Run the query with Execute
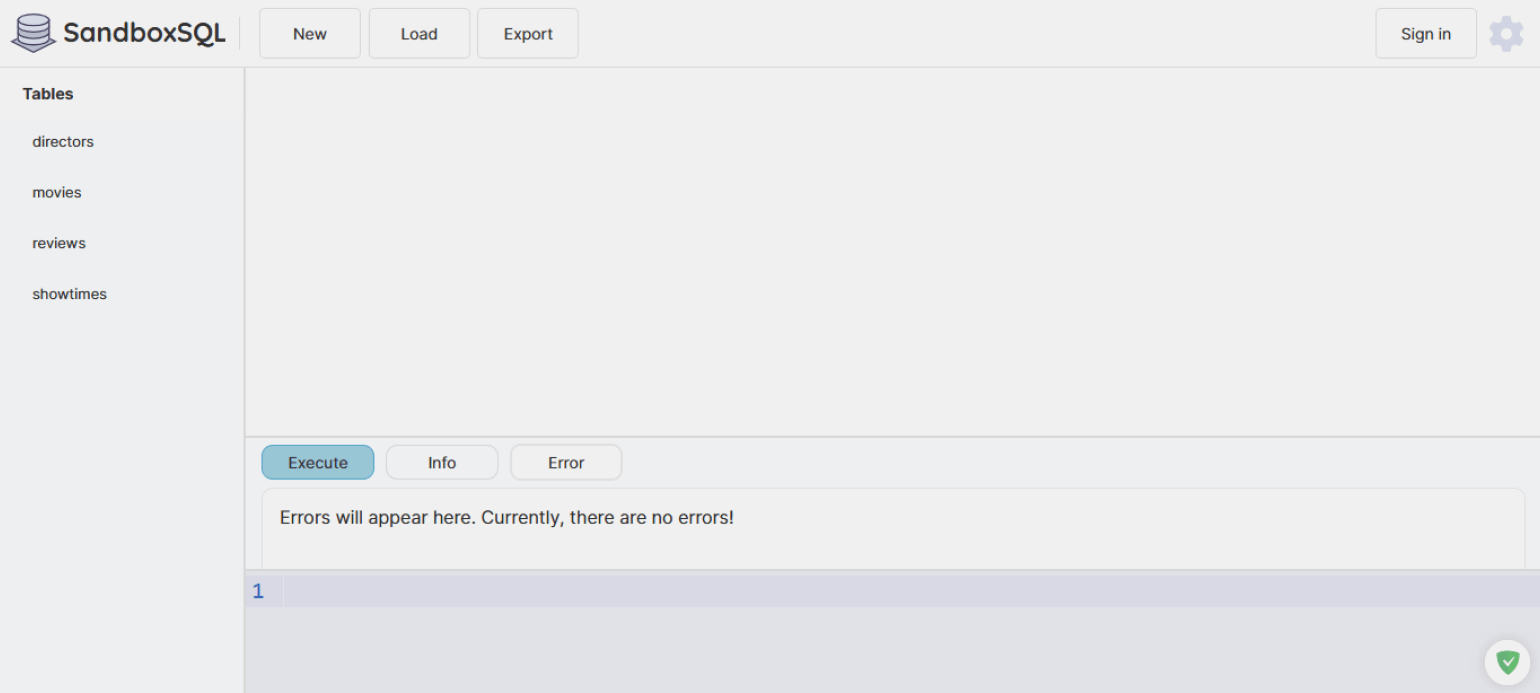This screenshot has height=693, width=1540. coord(318,463)
